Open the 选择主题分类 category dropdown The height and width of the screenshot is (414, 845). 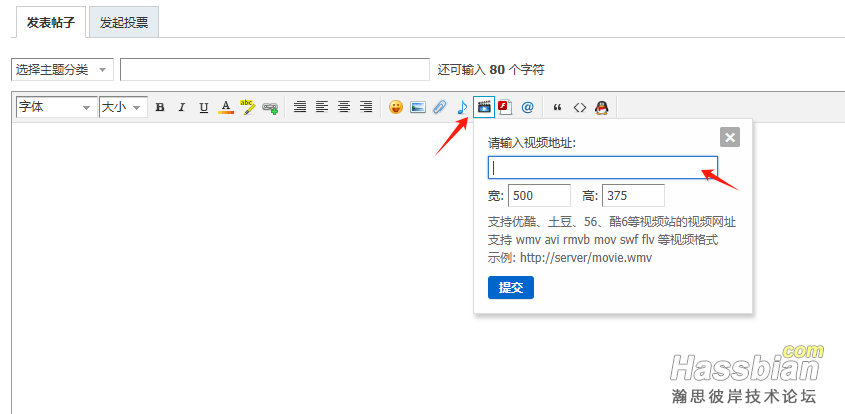coord(63,70)
